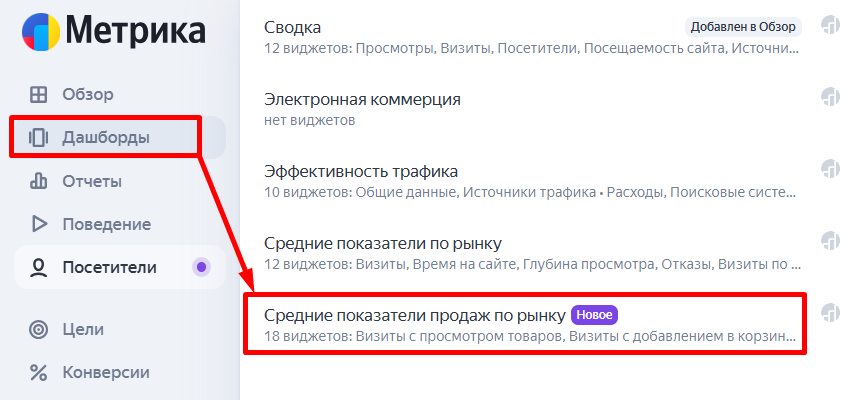Click the purple Новое badge

pyautogui.click(x=594, y=315)
